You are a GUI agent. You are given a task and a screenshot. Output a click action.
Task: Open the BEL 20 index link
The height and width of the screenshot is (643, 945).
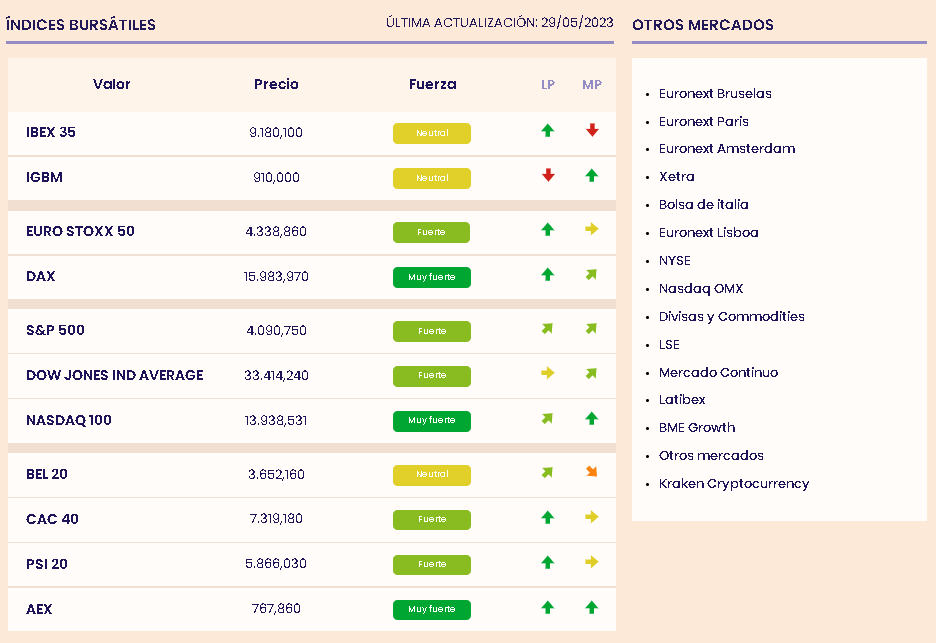(x=46, y=474)
